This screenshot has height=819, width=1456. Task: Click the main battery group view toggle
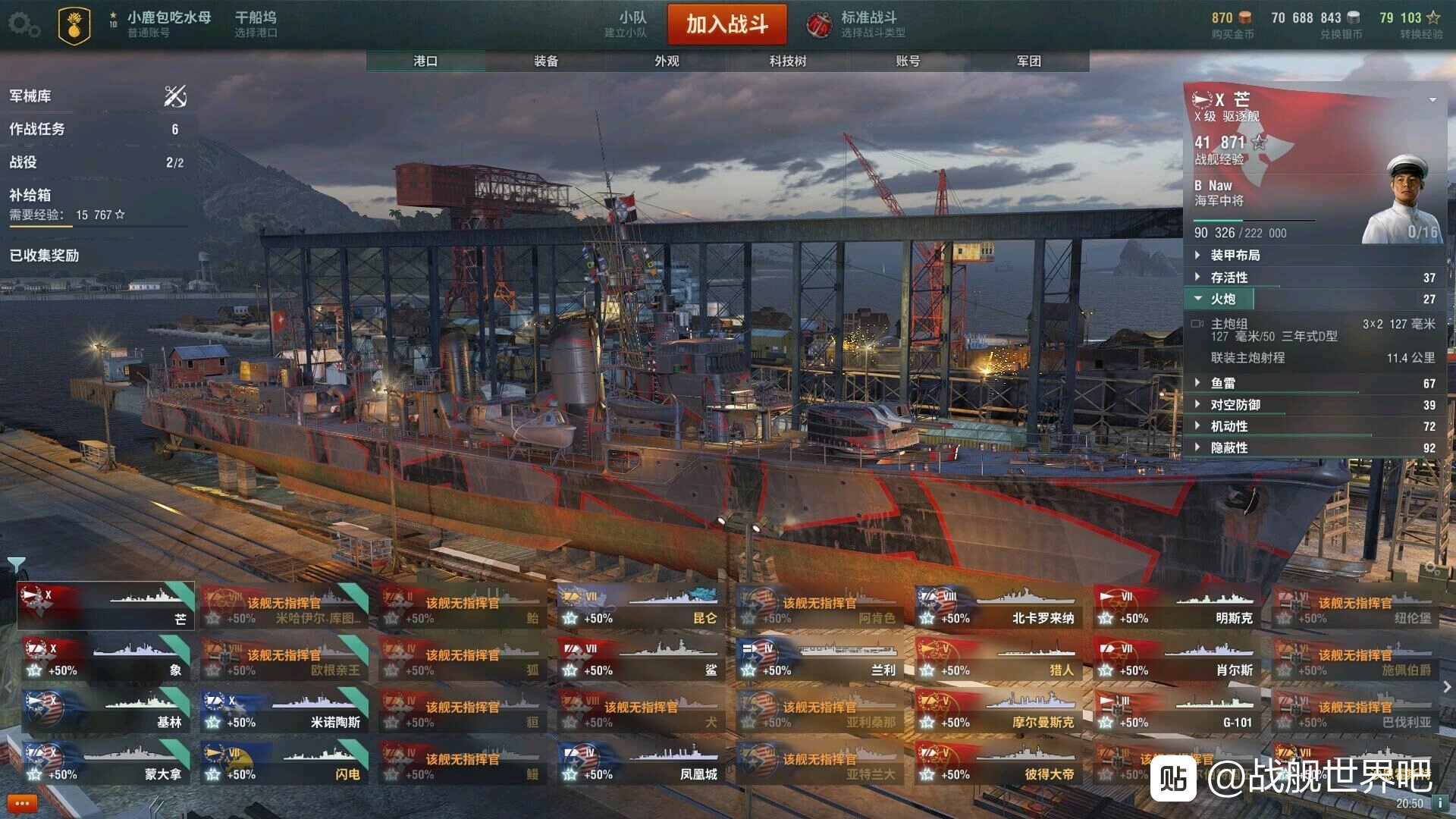tap(1197, 324)
